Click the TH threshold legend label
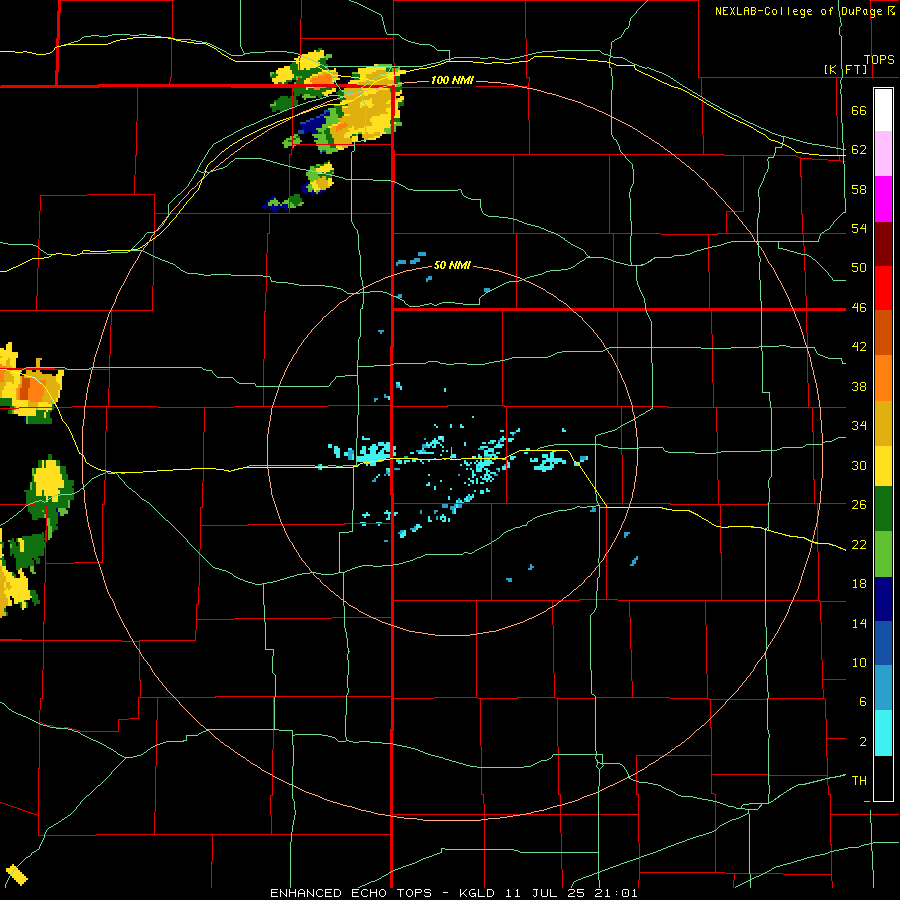900x900 pixels. click(x=859, y=781)
